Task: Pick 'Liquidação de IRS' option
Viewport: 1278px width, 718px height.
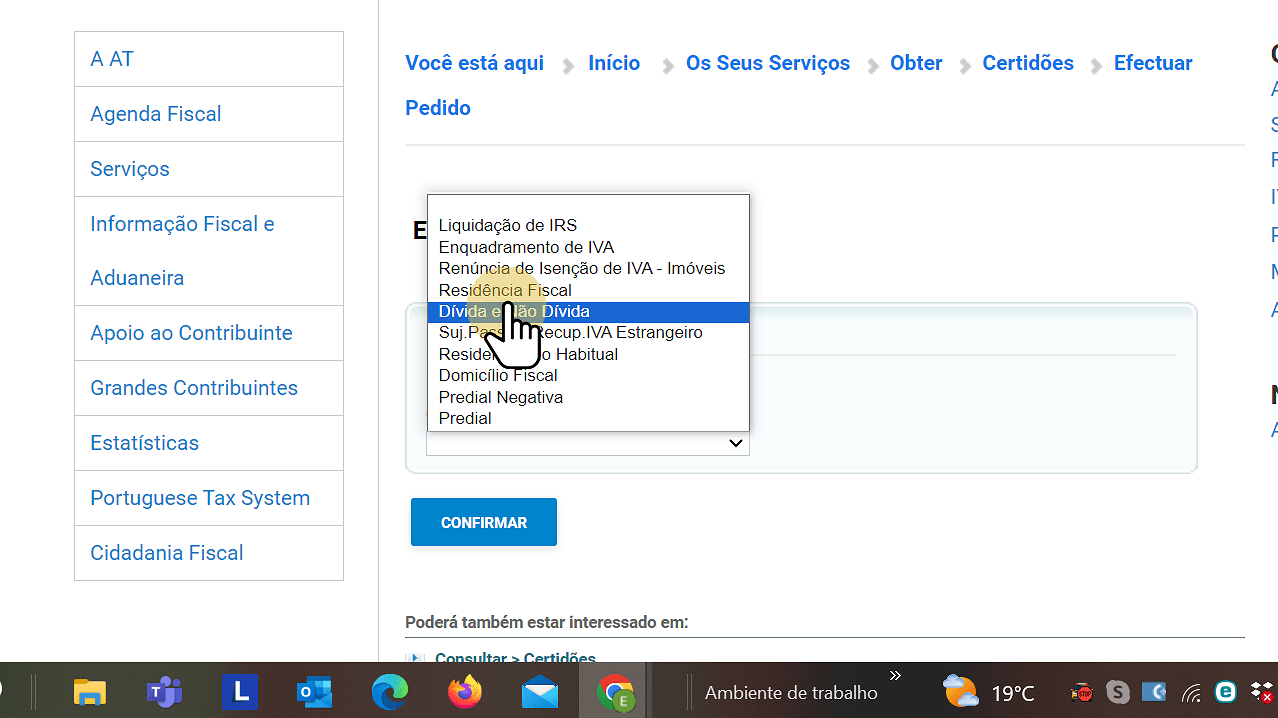Action: point(507,226)
